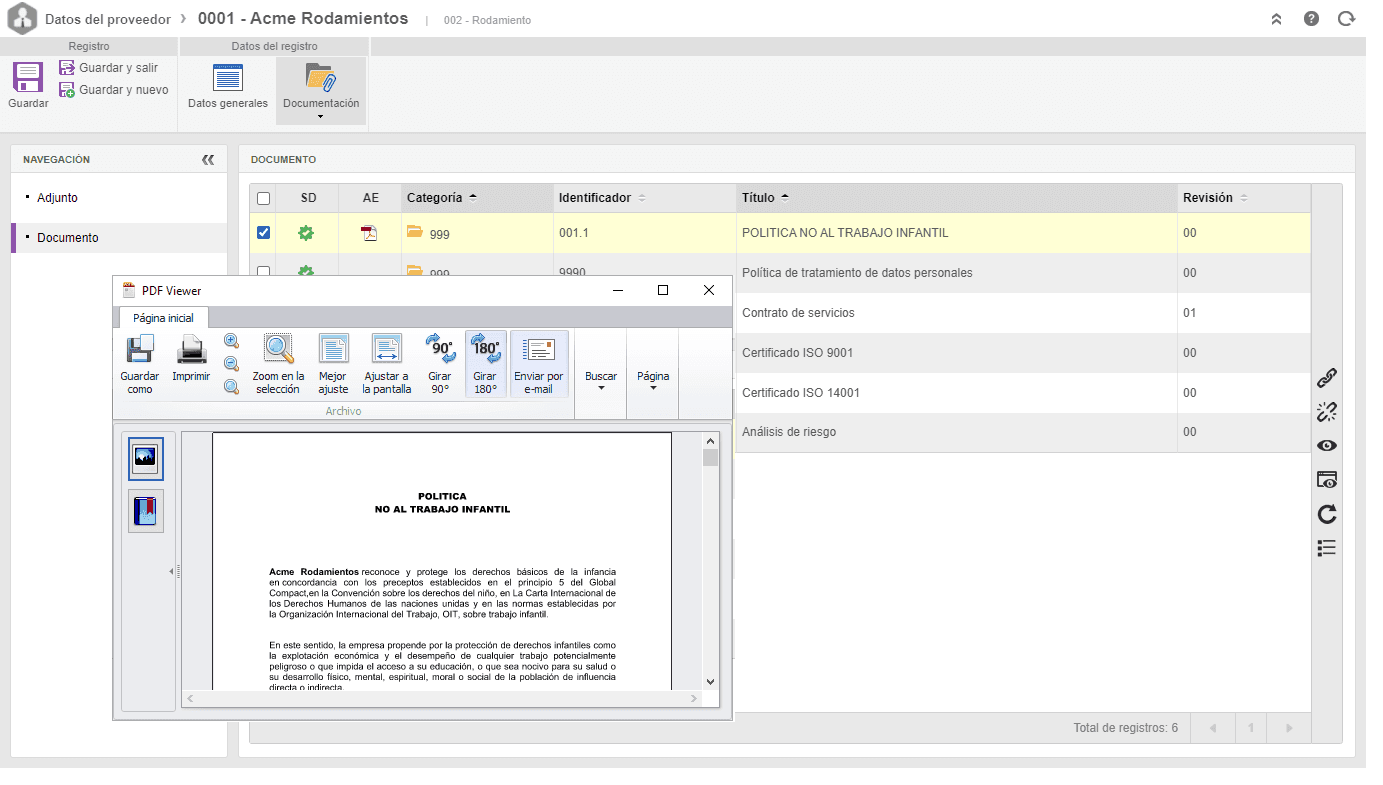Uncheck the POLITICA NO AL TRABAJO INFANTIL row checkbox
Screen dimensions: 1383x785
(263, 232)
